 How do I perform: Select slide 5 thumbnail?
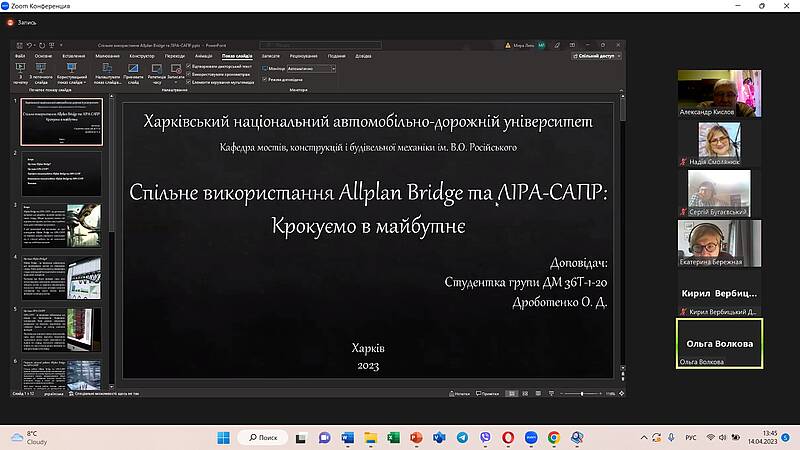[x=61, y=330]
